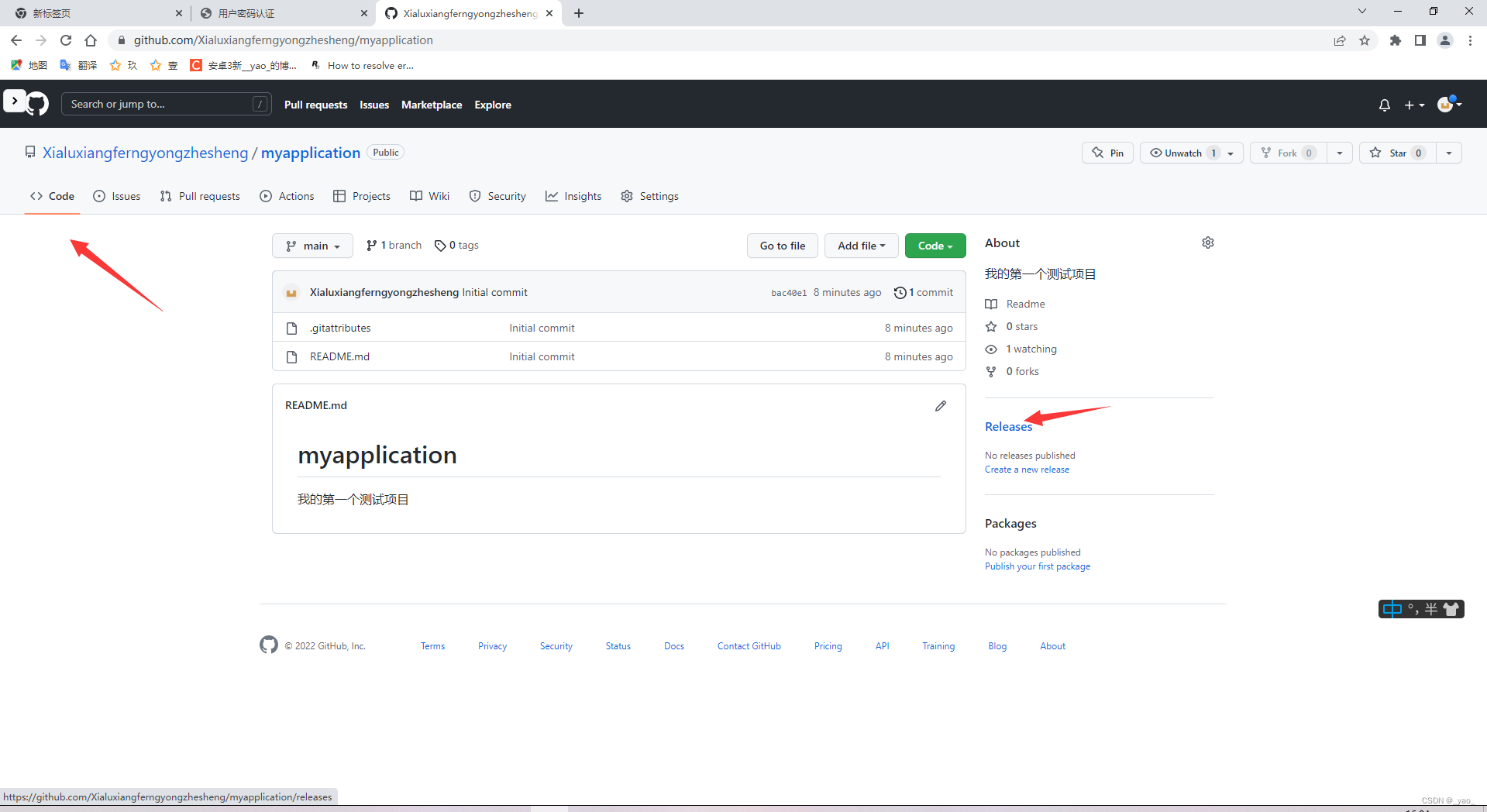
Task: Open the plus create-new dropdown
Action: point(1414,105)
